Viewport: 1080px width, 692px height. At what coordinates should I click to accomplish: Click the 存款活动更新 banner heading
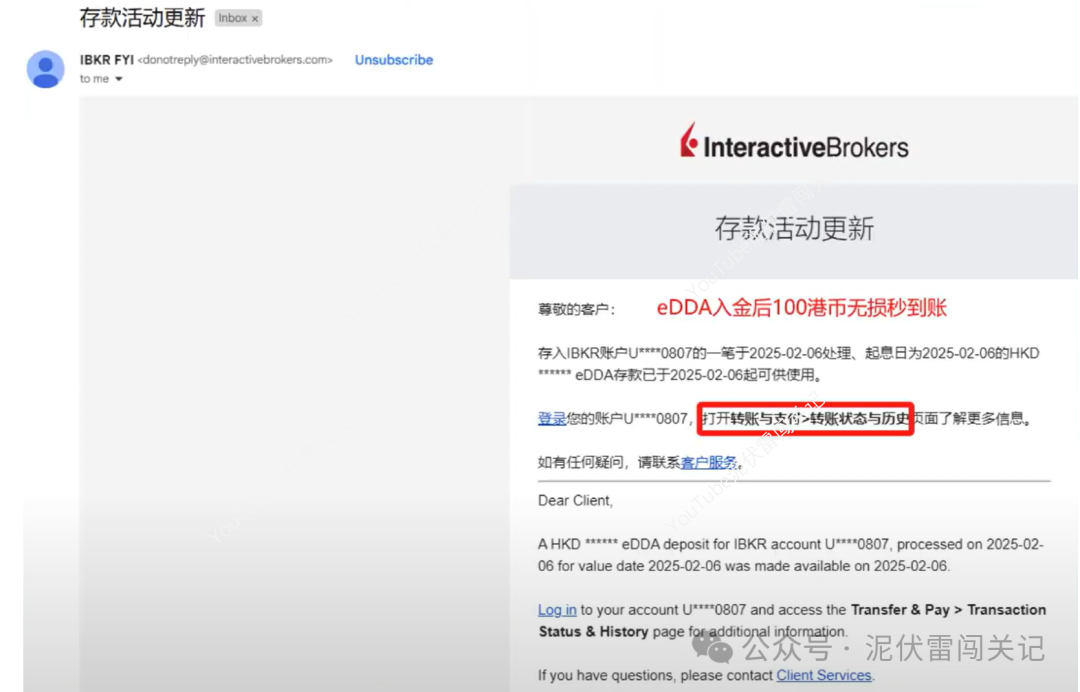click(x=793, y=228)
